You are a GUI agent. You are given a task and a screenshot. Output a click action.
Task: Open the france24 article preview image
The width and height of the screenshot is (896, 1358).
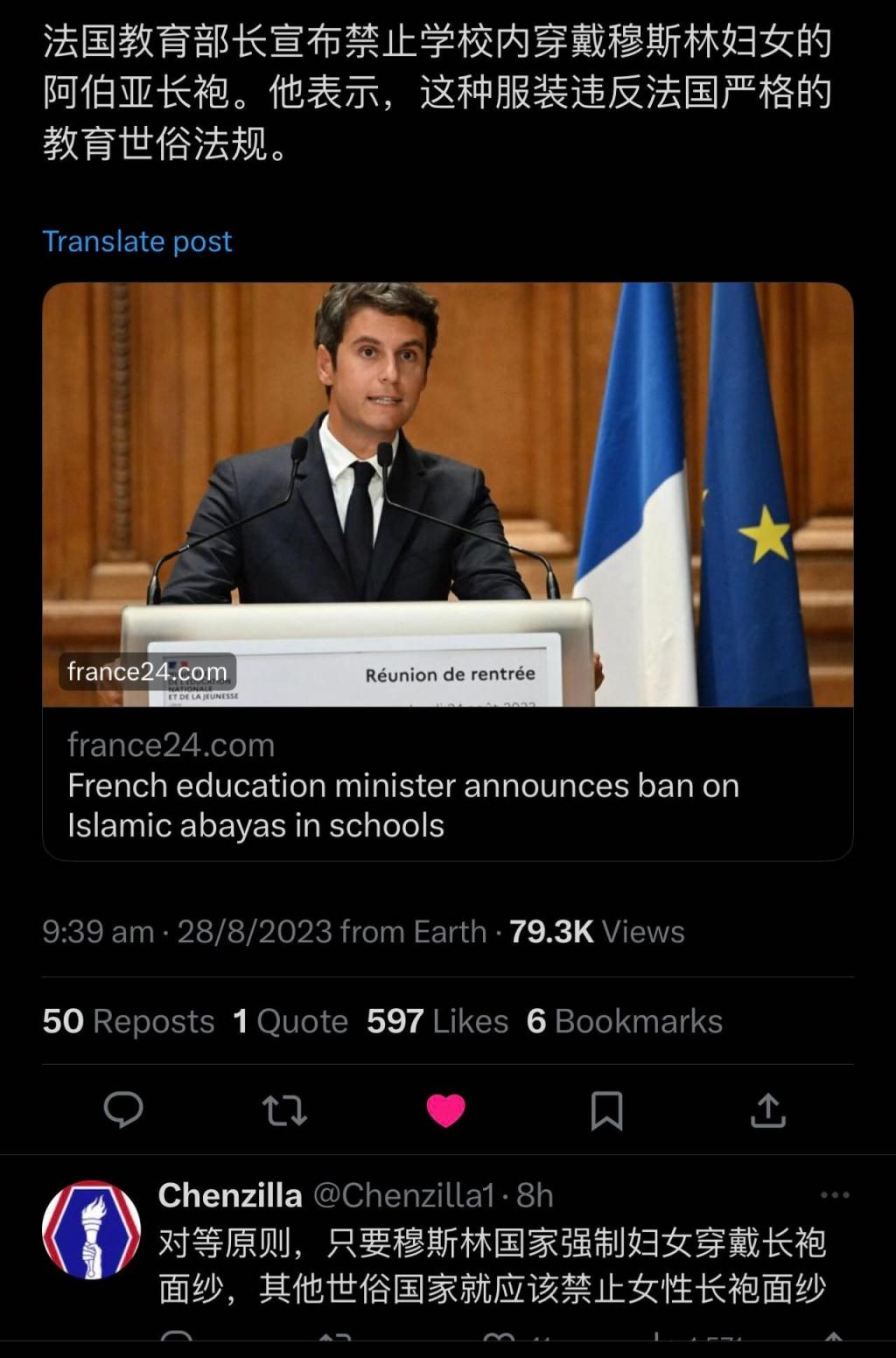click(x=448, y=494)
